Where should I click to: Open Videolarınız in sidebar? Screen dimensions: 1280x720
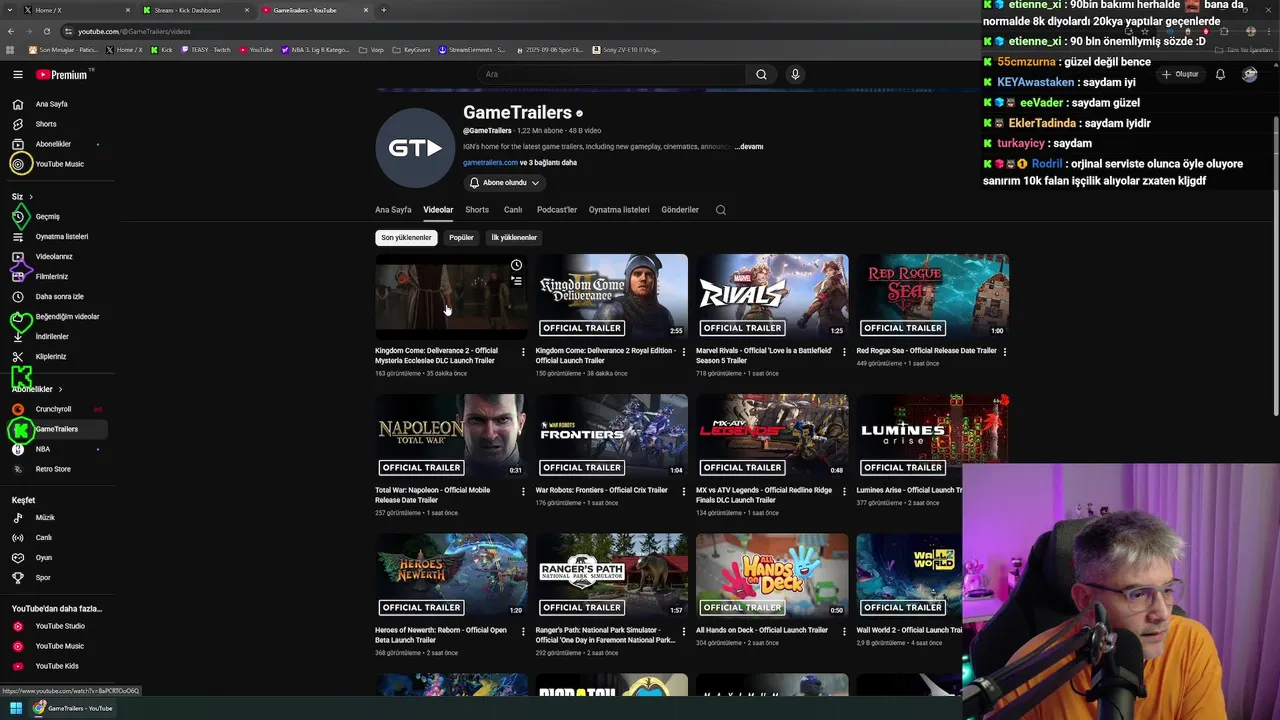(x=54, y=256)
